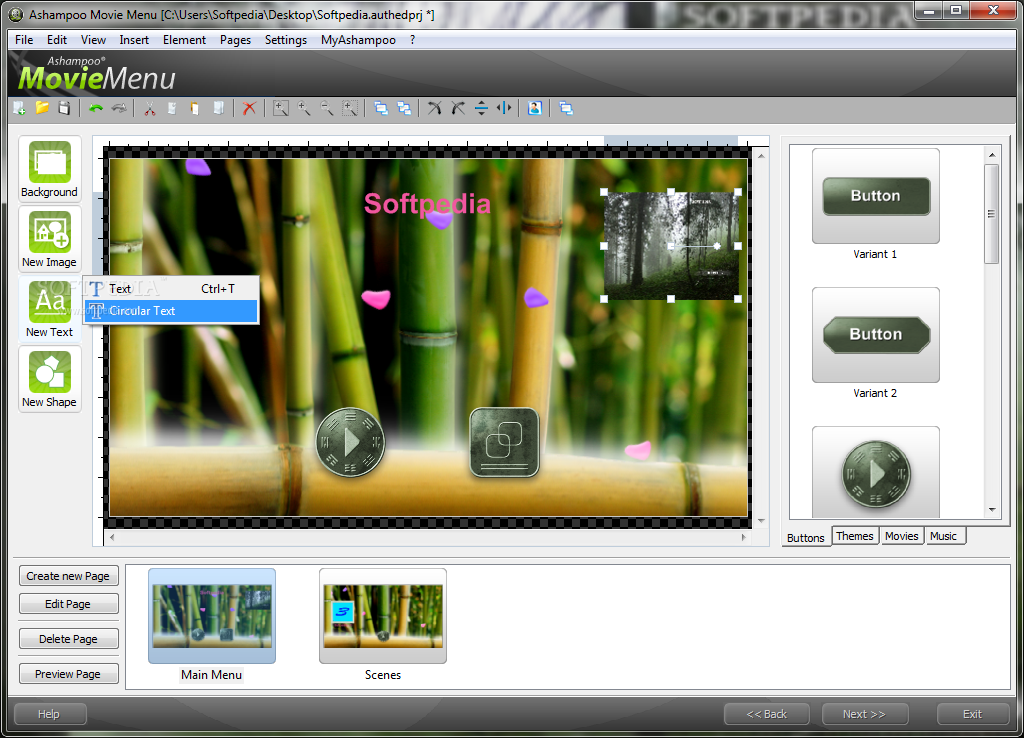The width and height of the screenshot is (1024, 738).
Task: Open the ? help menu
Action: click(x=412, y=40)
